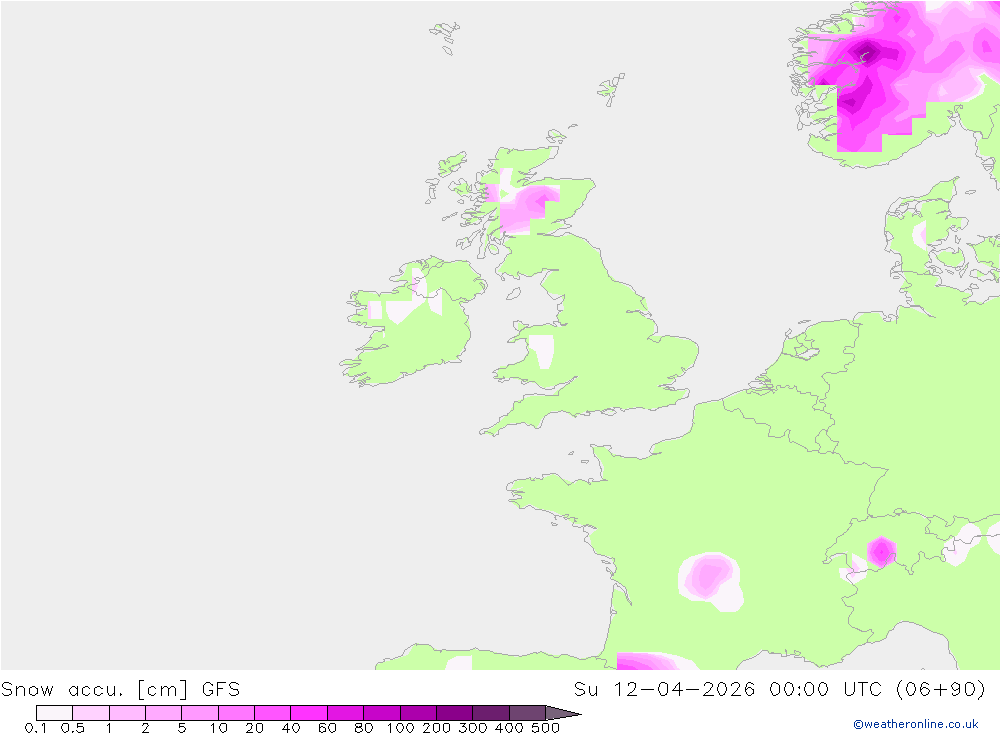Image resolution: width=1000 pixels, height=733 pixels.
Task: Click the 400–500 cm legend swatch
Action: (x=527, y=713)
